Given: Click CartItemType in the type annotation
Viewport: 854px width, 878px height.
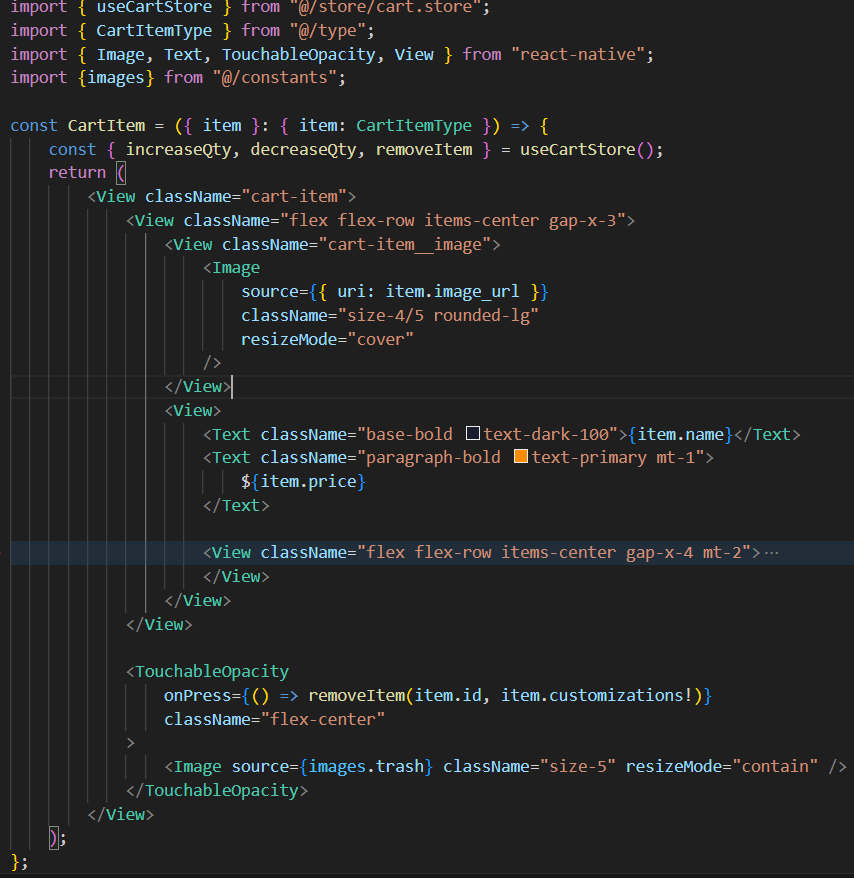Looking at the screenshot, I should pos(414,125).
